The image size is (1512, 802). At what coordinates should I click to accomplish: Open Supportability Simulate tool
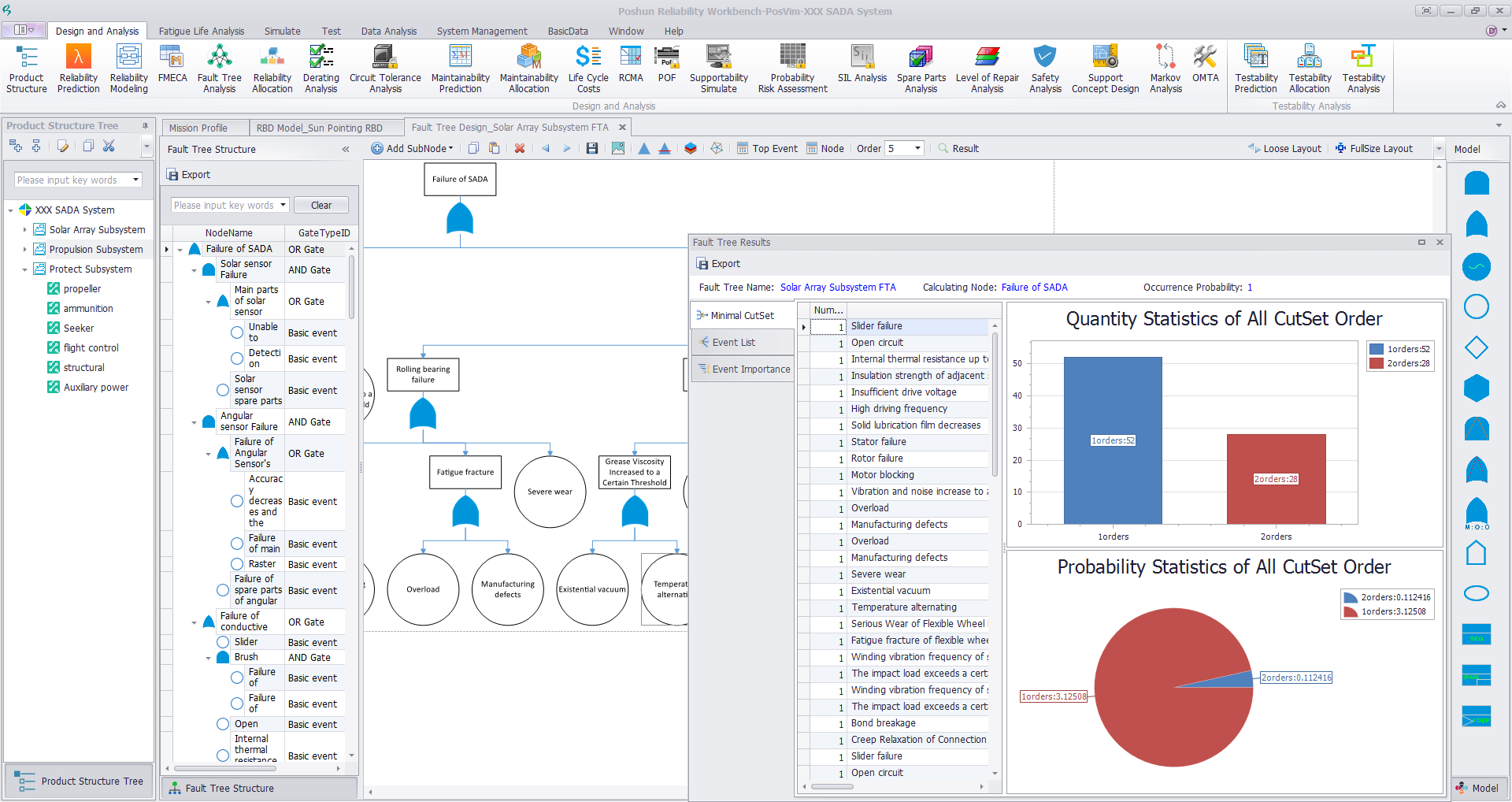click(719, 69)
